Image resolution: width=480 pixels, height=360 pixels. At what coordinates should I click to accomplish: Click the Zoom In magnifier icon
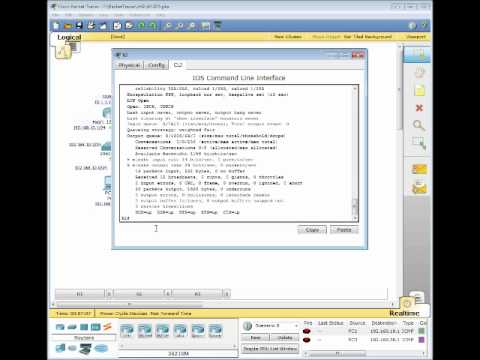[168, 25]
